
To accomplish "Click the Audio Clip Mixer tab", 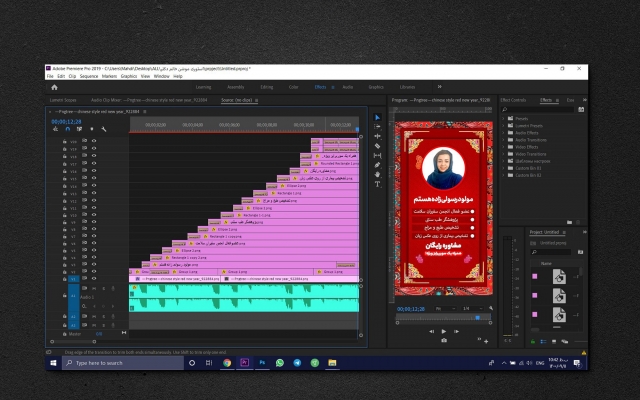I will coord(149,100).
